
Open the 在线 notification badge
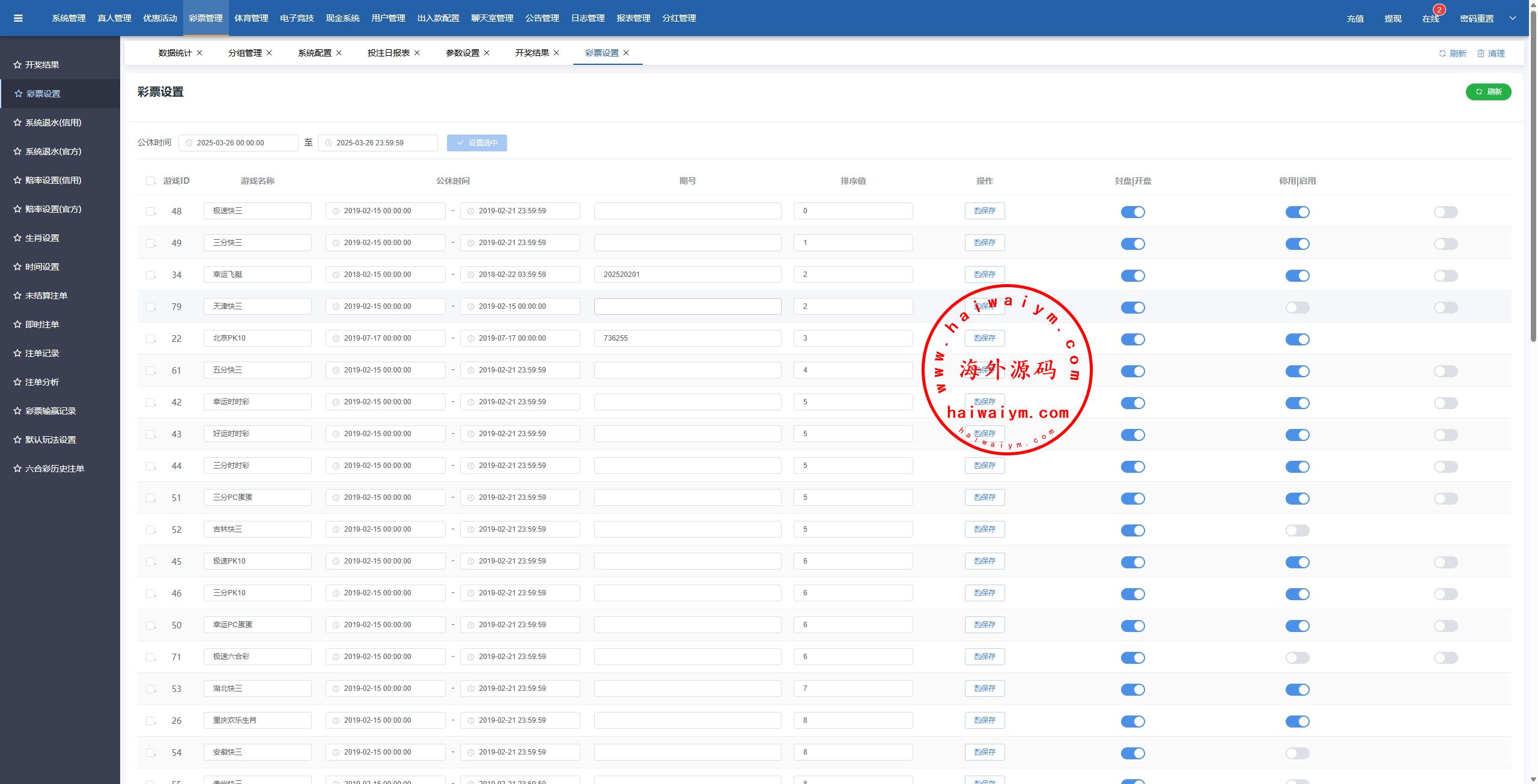point(1439,10)
